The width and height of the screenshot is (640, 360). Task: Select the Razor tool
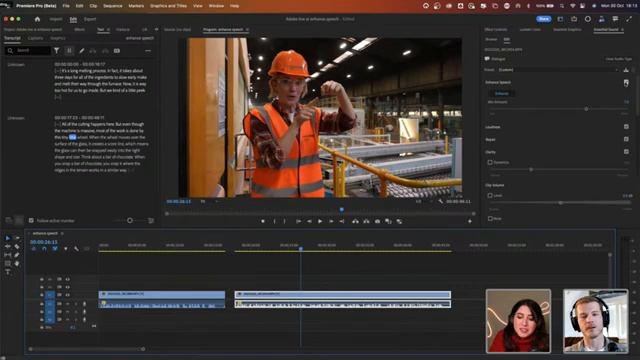17,247
